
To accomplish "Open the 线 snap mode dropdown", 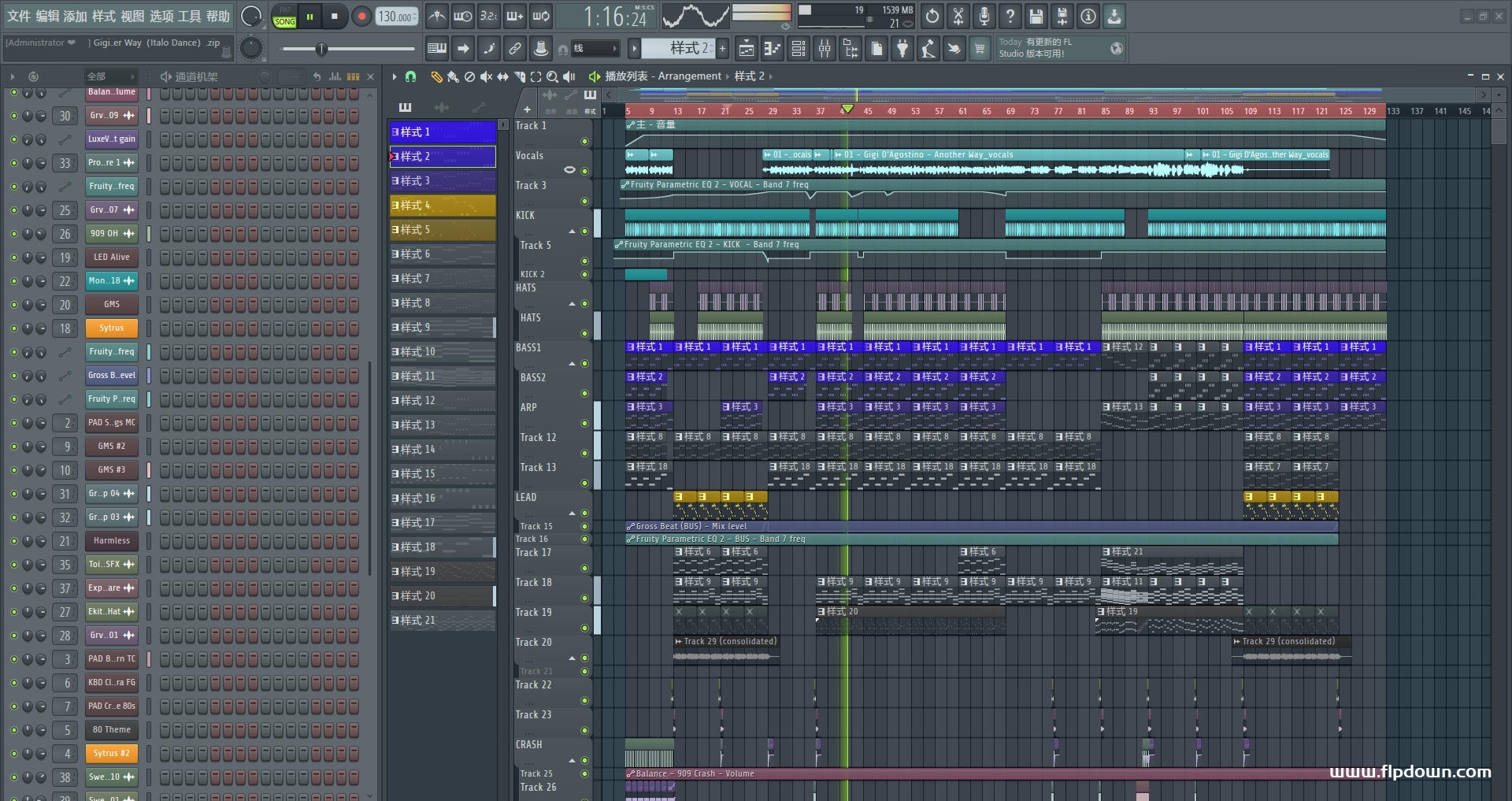I will click(595, 49).
